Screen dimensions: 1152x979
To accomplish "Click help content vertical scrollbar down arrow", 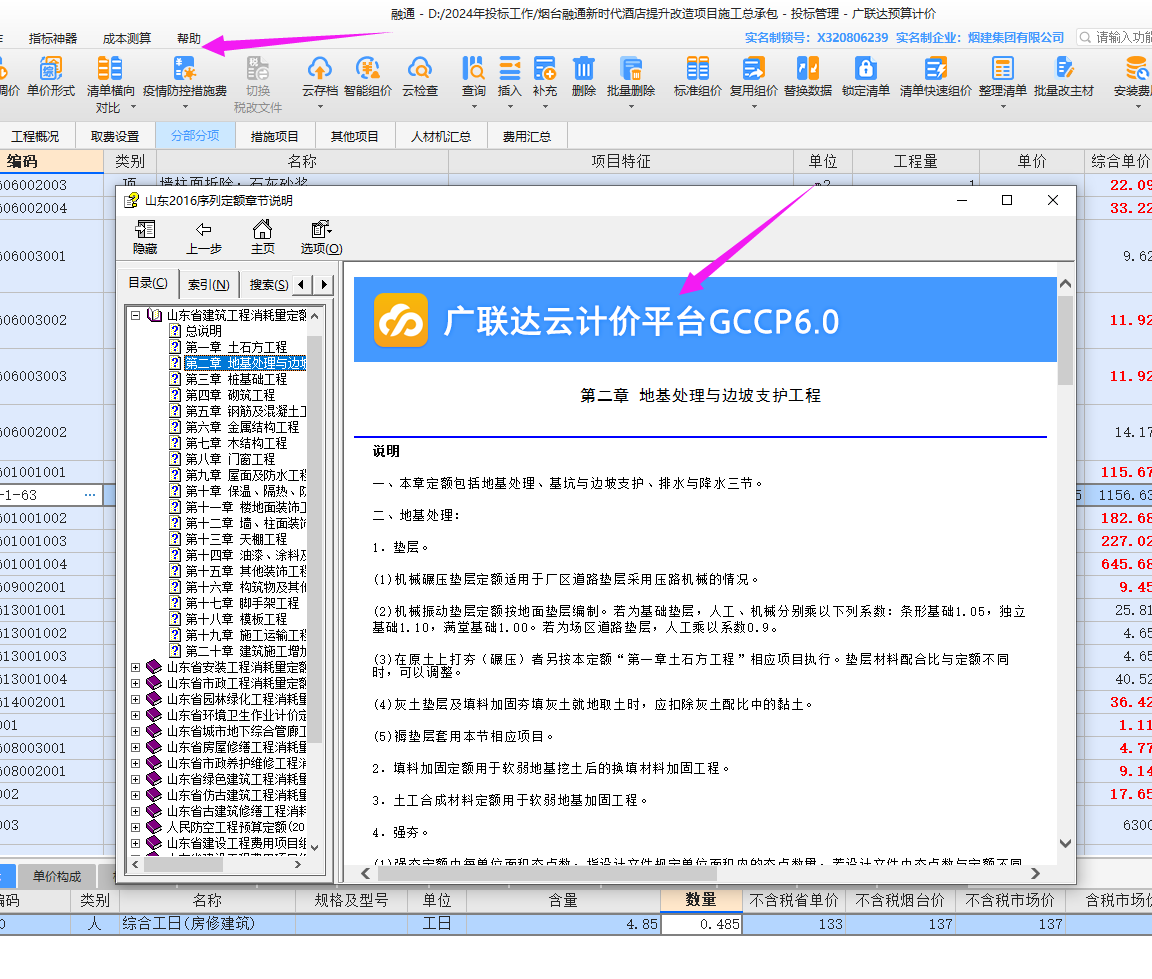I will (1065, 844).
